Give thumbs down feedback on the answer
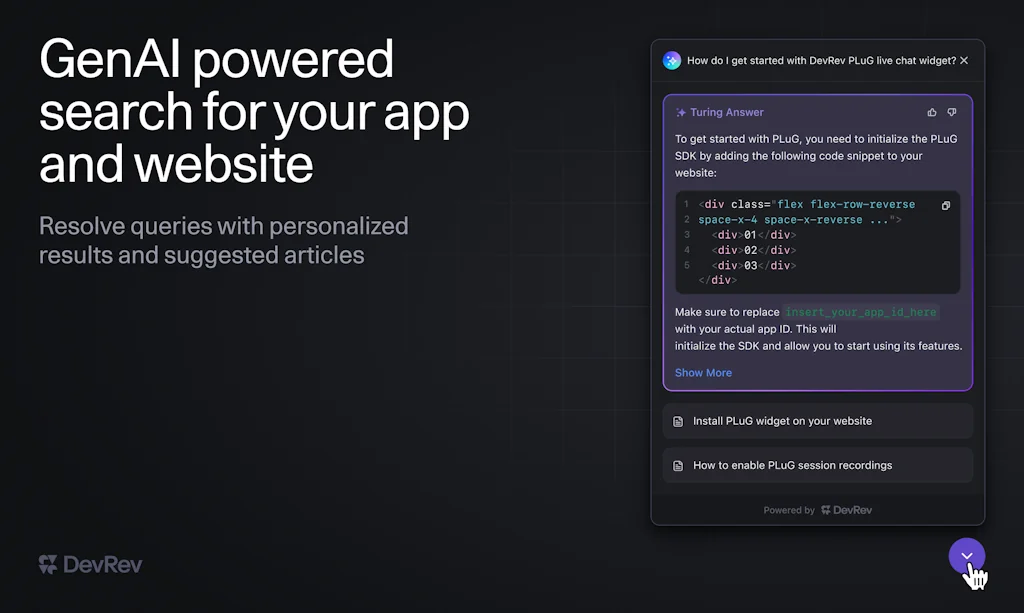The width and height of the screenshot is (1024, 613). coord(951,112)
